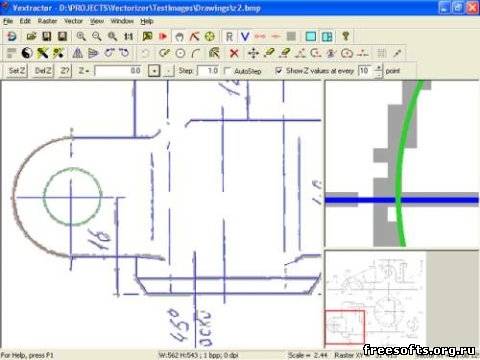Click the open file folder icon
The height and width of the screenshot is (360, 480).
(x=31, y=36)
